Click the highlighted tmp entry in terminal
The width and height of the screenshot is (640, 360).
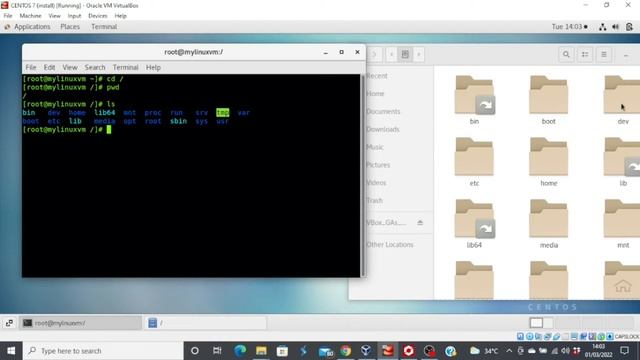[x=222, y=113]
